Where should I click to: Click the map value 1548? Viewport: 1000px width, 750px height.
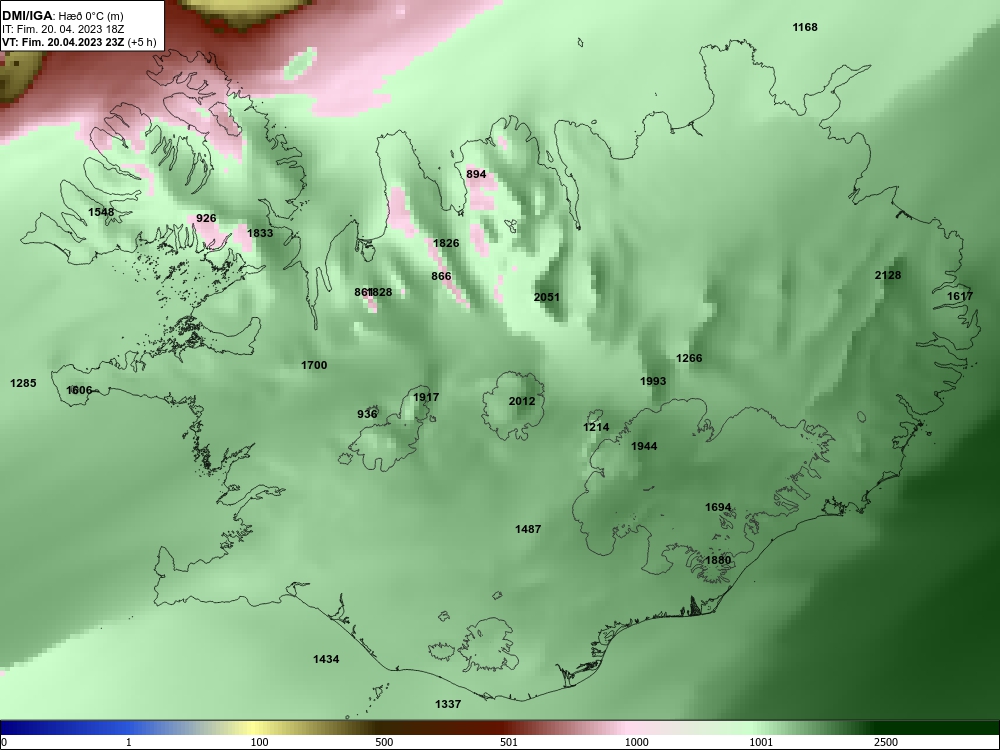(x=101, y=212)
